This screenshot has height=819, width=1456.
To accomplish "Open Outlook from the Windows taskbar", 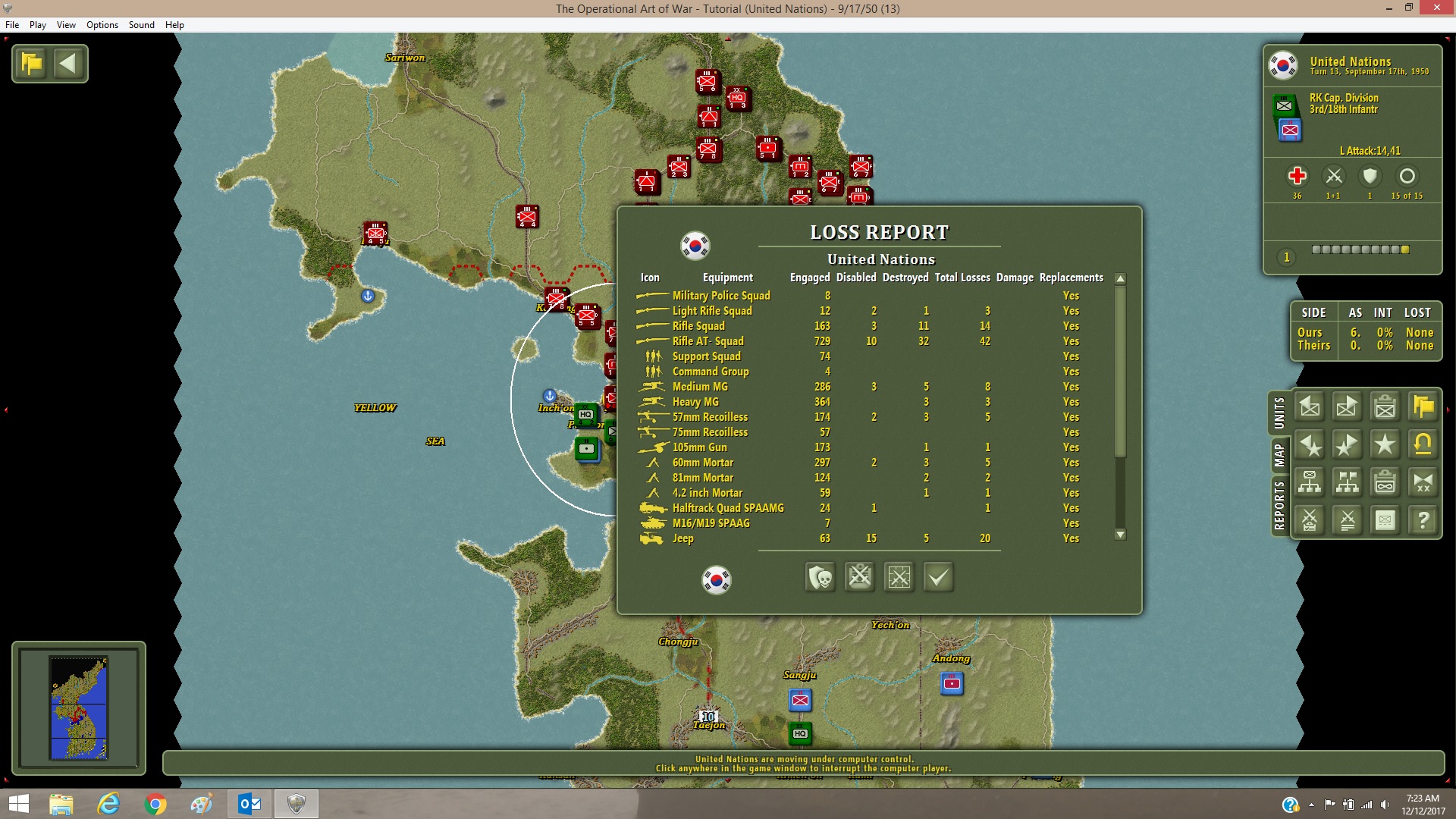I will pos(249,804).
